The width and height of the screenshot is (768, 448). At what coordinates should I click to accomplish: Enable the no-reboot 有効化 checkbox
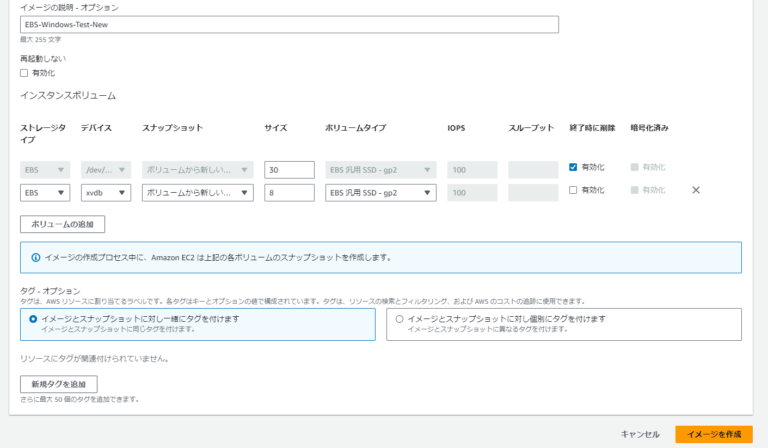tap(24, 73)
